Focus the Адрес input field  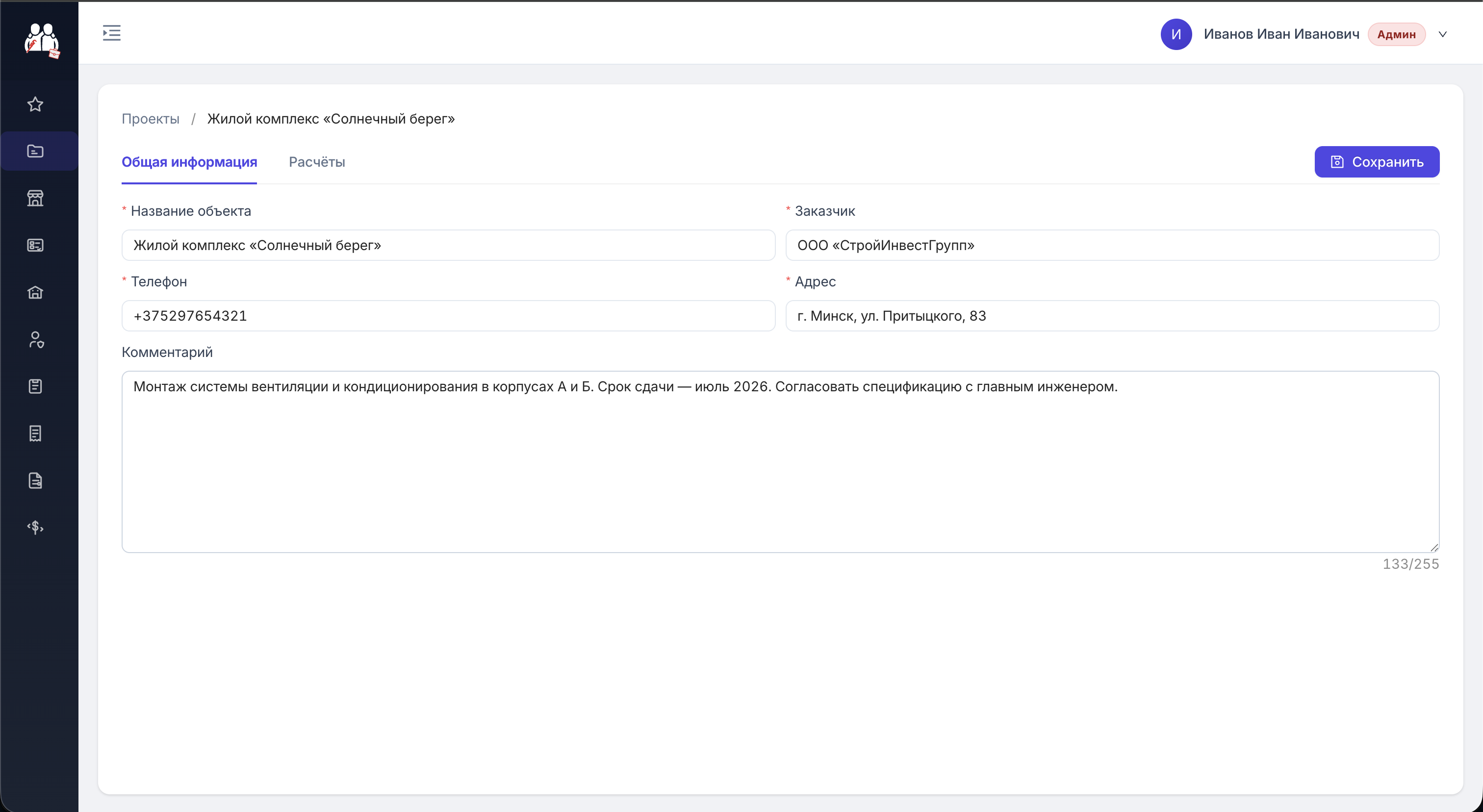1112,315
